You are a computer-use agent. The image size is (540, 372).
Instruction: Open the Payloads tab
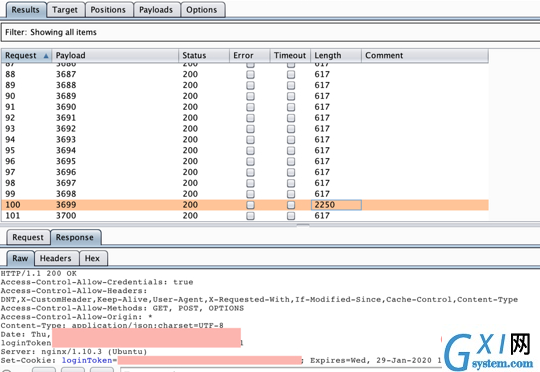[156, 10]
